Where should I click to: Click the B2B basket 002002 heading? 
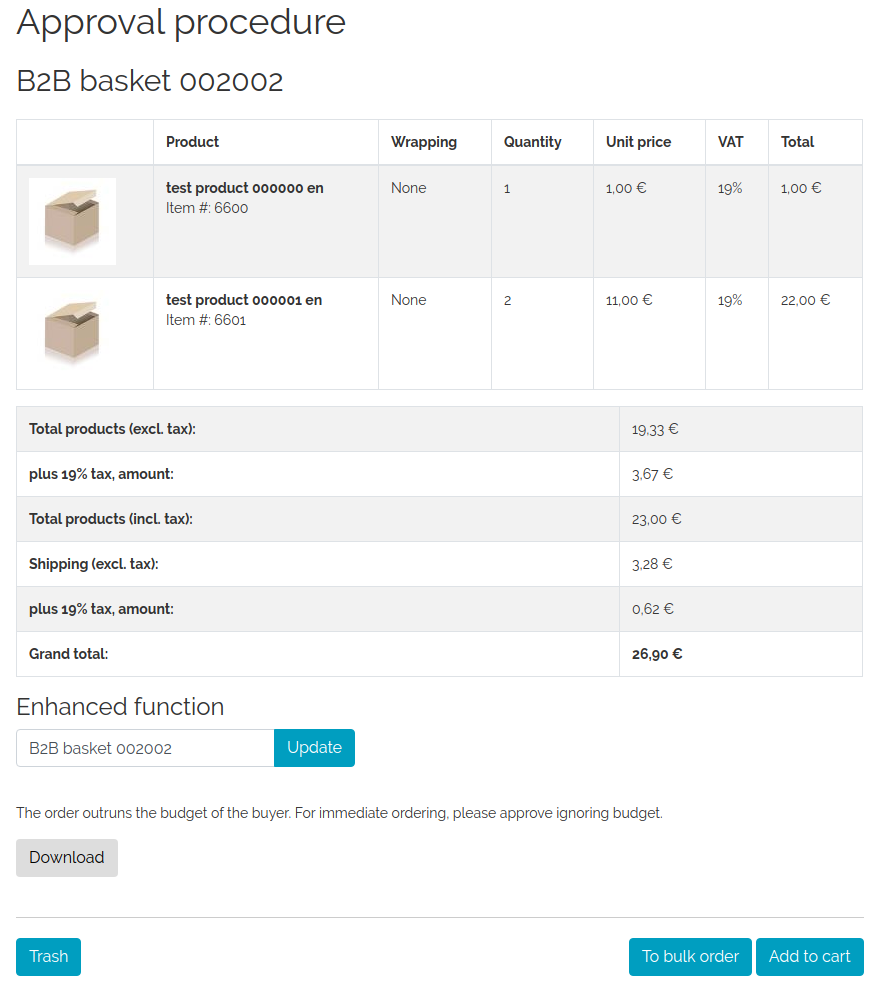150,81
